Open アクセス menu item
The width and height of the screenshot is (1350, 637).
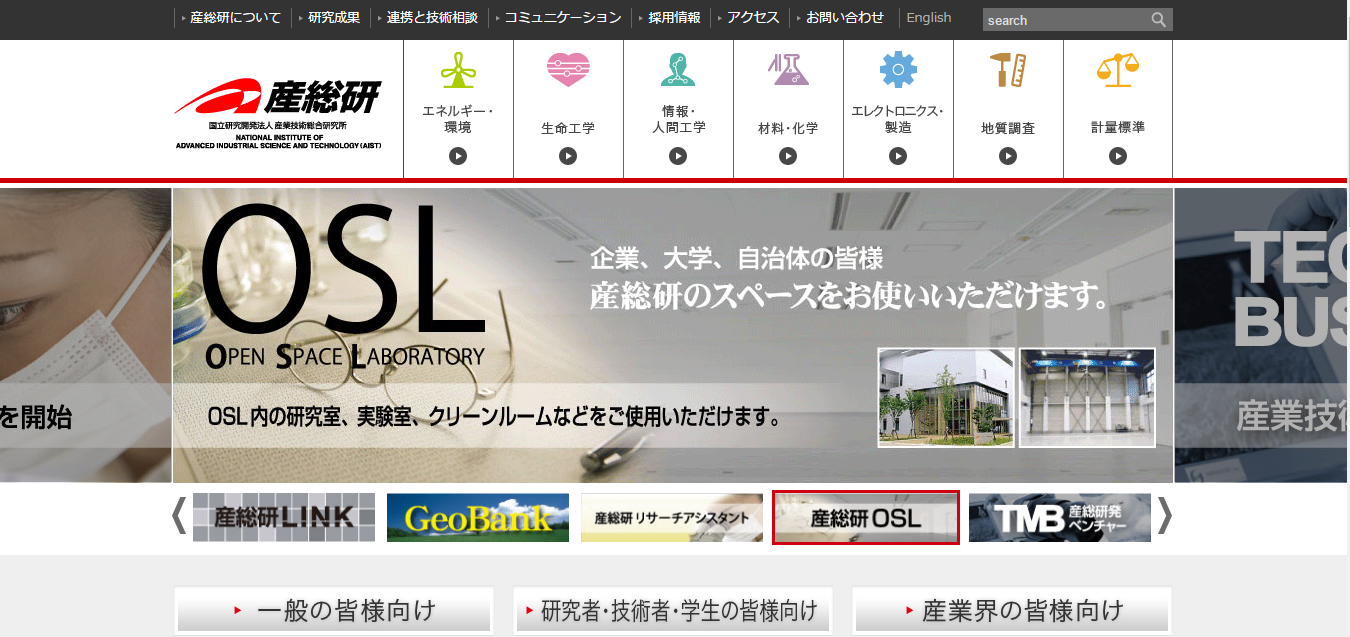(753, 18)
